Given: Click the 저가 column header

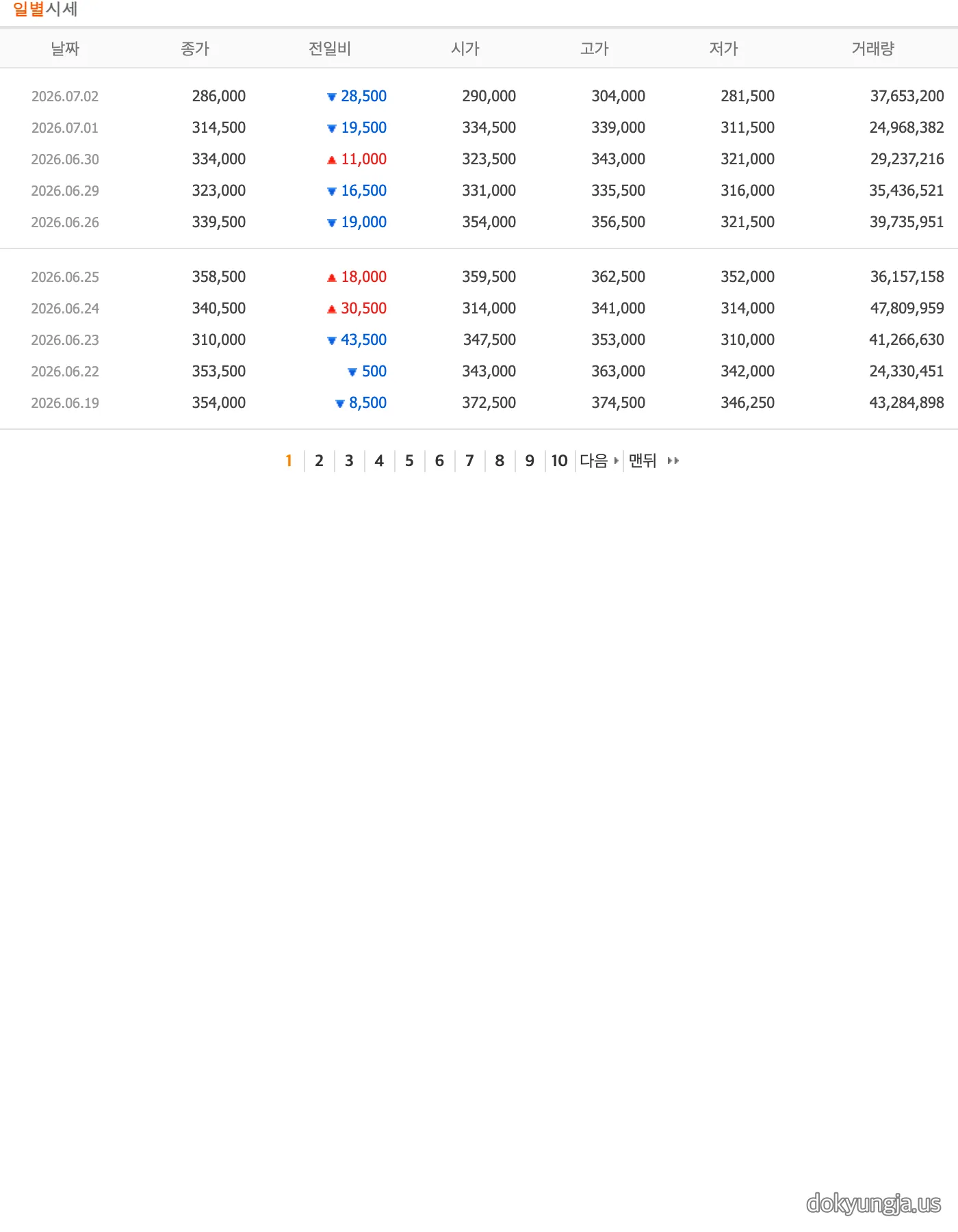Looking at the screenshot, I should (x=724, y=49).
